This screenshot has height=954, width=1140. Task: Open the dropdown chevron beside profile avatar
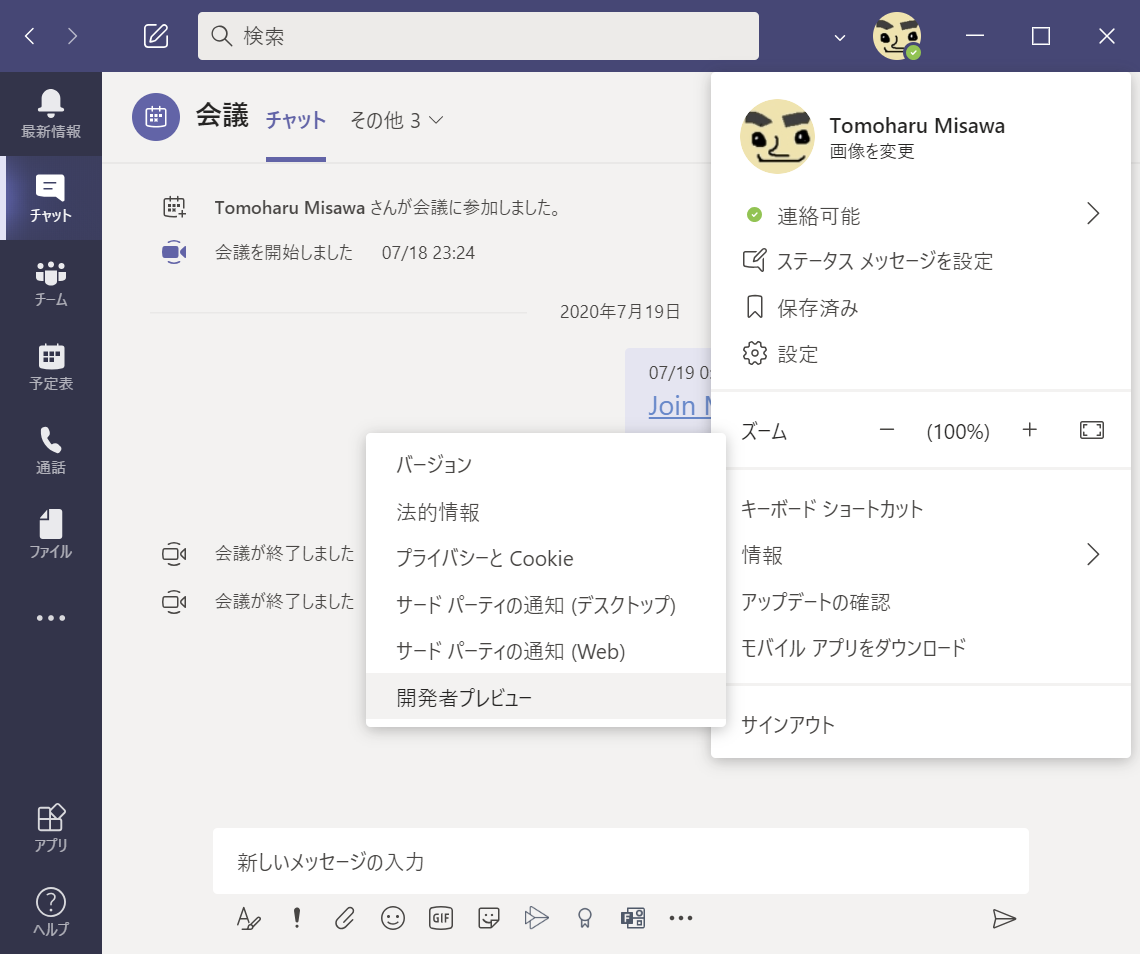840,37
